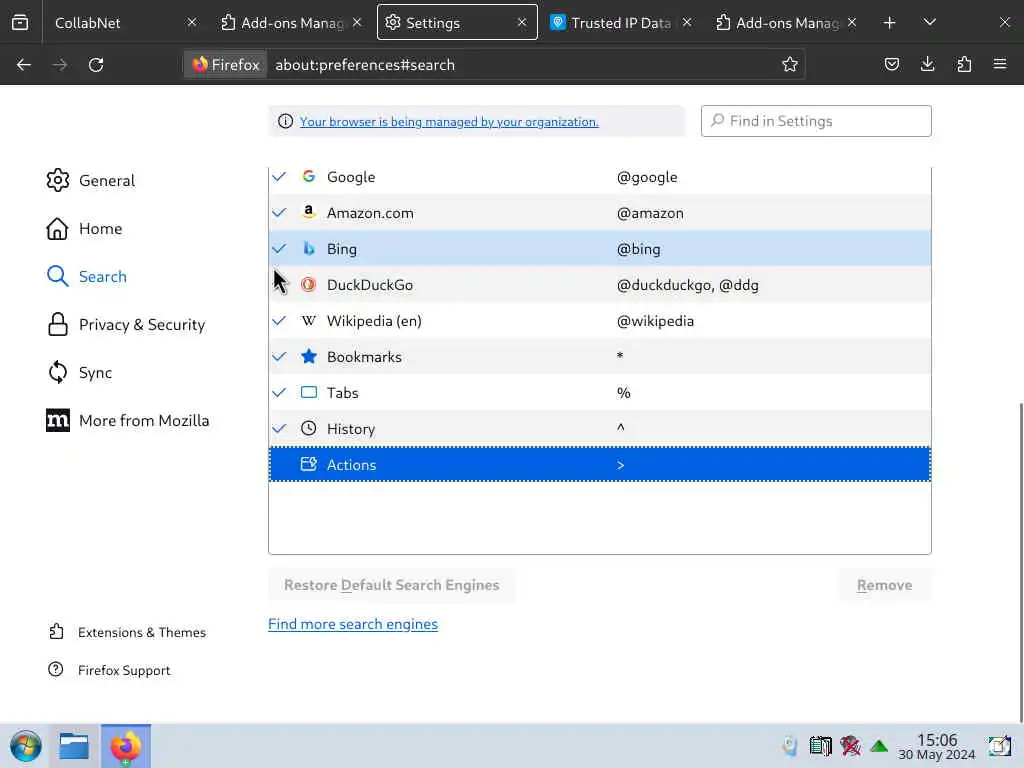
Task: Click the Actions row icon
Action: 309,464
